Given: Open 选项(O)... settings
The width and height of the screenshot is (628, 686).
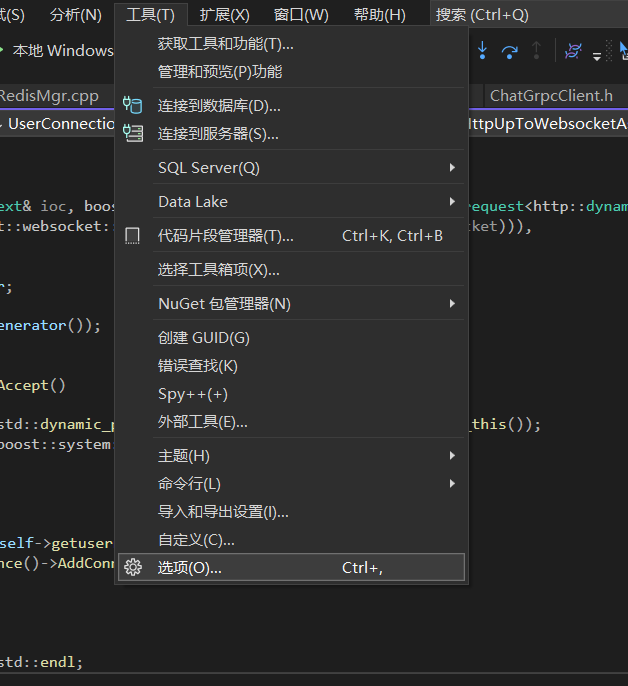Looking at the screenshot, I should pos(291,567).
